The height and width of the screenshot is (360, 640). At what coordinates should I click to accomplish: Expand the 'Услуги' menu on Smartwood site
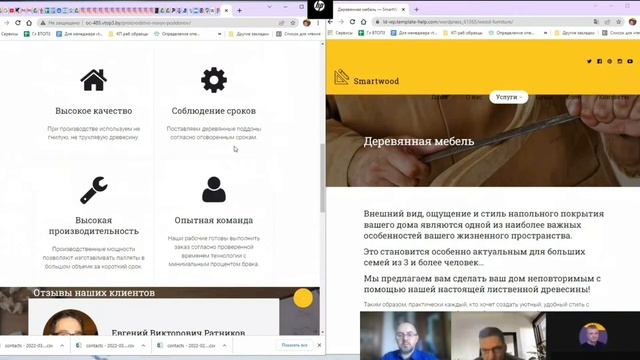pos(509,97)
